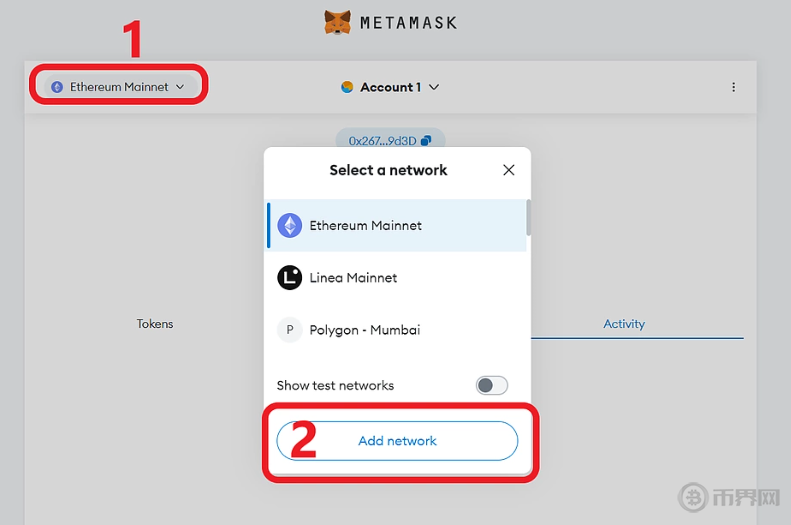This screenshot has width=791, height=525.
Task: Click the Polygon Mumbai 'P' icon
Action: 289,330
